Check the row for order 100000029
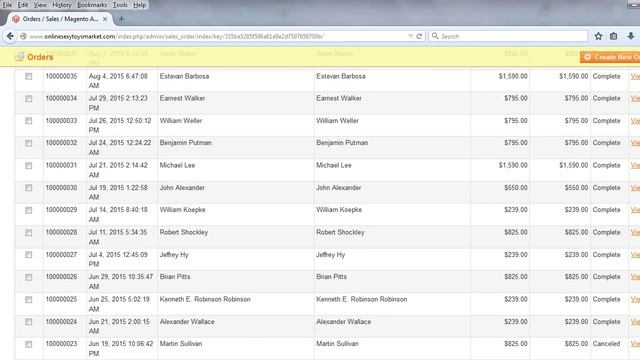 point(29,210)
